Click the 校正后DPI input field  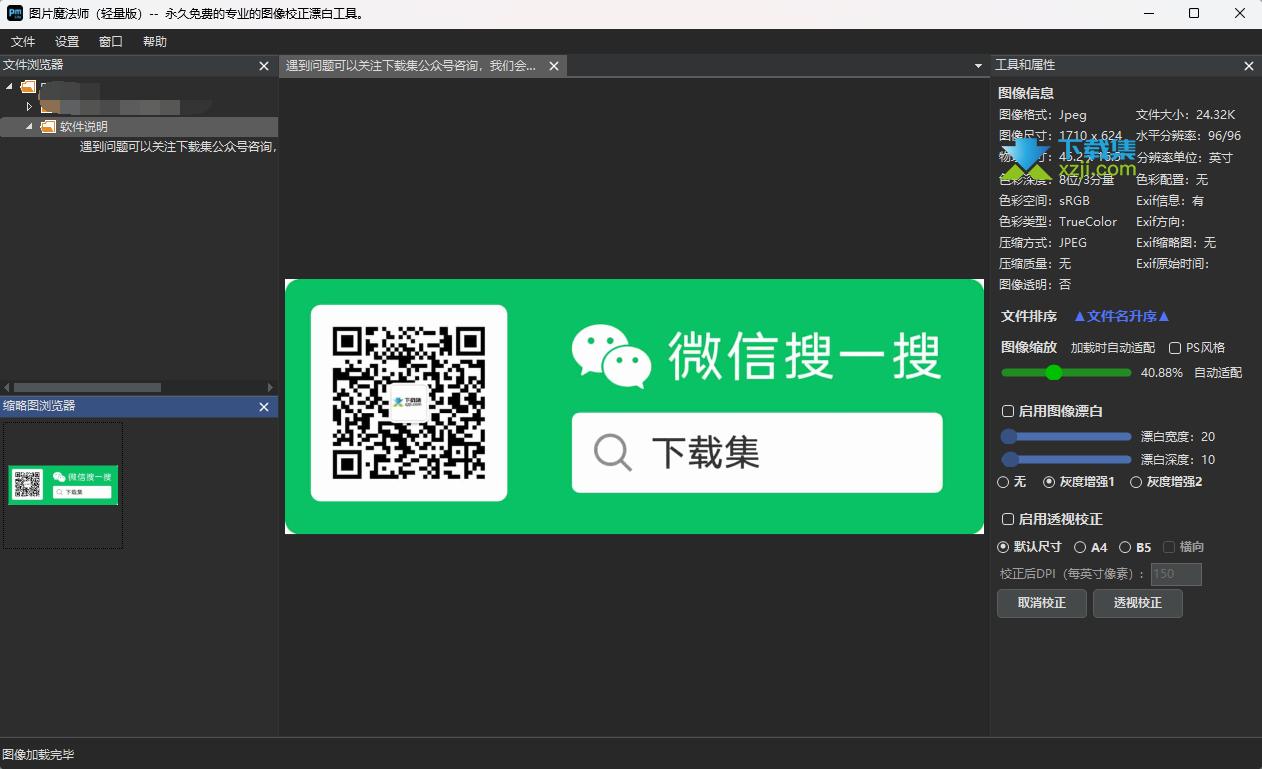point(1176,574)
